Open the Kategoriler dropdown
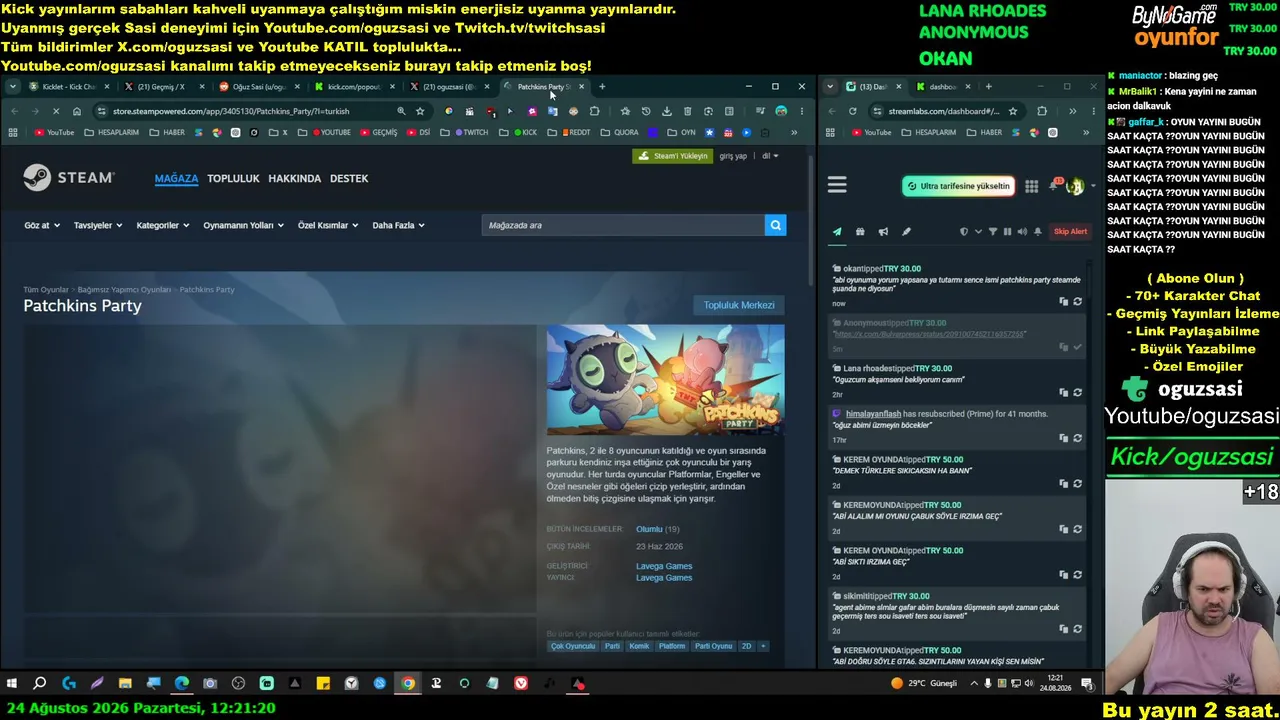This screenshot has width=1280, height=720. [x=162, y=225]
